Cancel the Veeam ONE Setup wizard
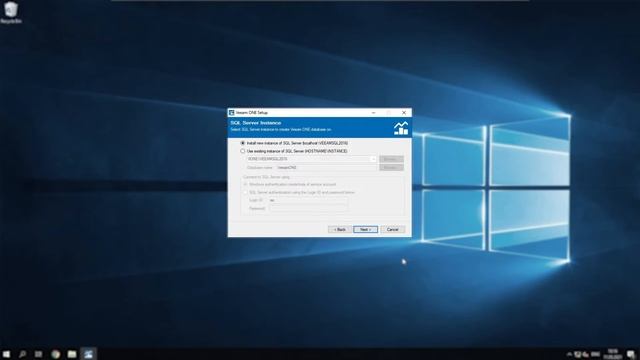The width and height of the screenshot is (640, 360). [x=393, y=229]
